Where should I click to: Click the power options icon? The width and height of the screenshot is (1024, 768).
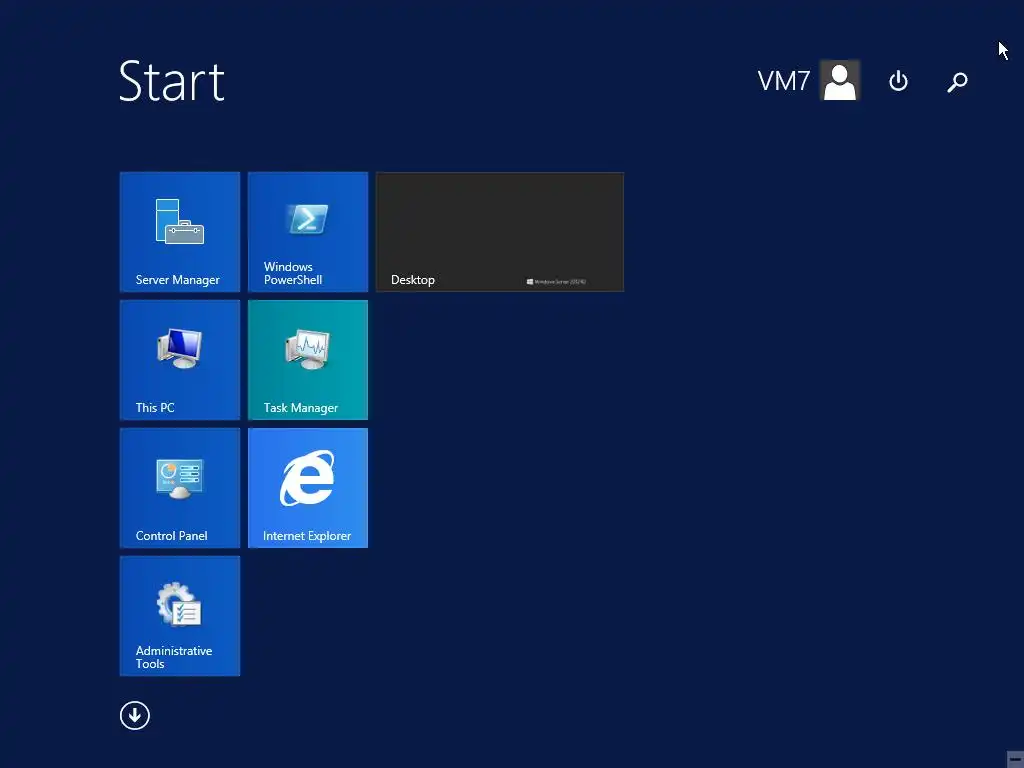(x=899, y=81)
